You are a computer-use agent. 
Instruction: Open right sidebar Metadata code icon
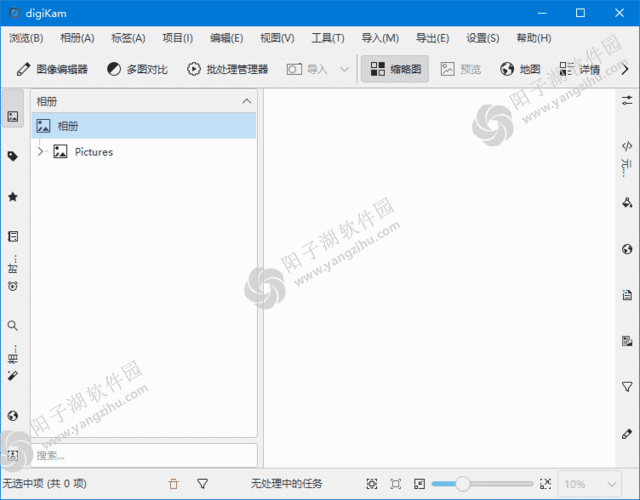click(627, 146)
